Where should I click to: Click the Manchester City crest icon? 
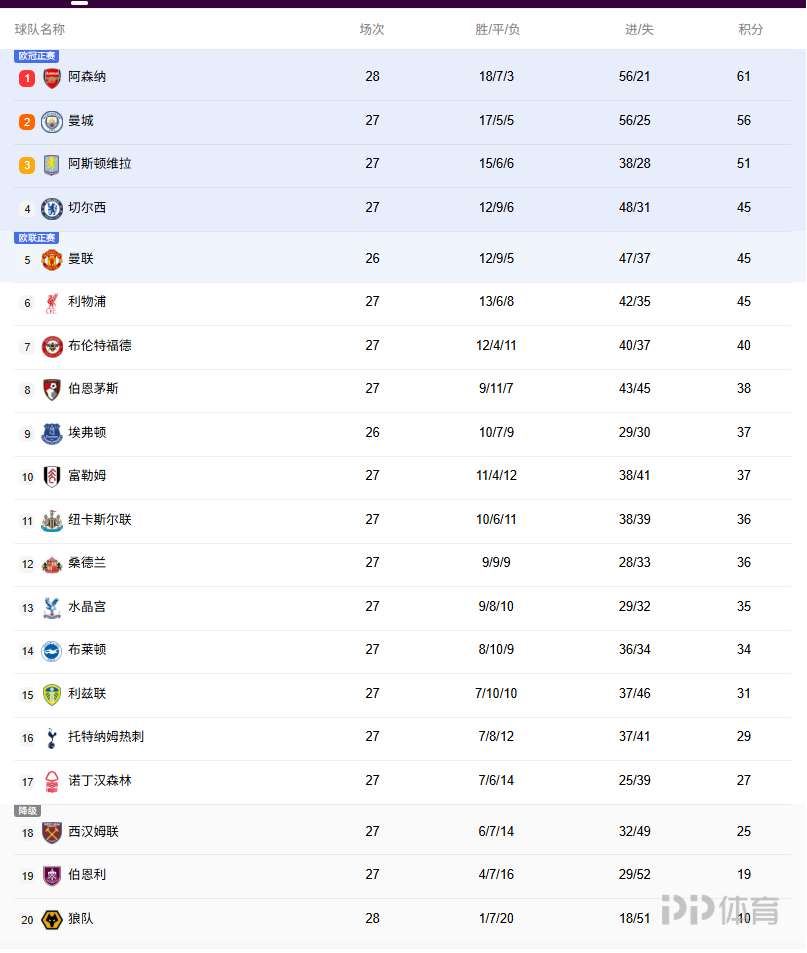pos(52,122)
